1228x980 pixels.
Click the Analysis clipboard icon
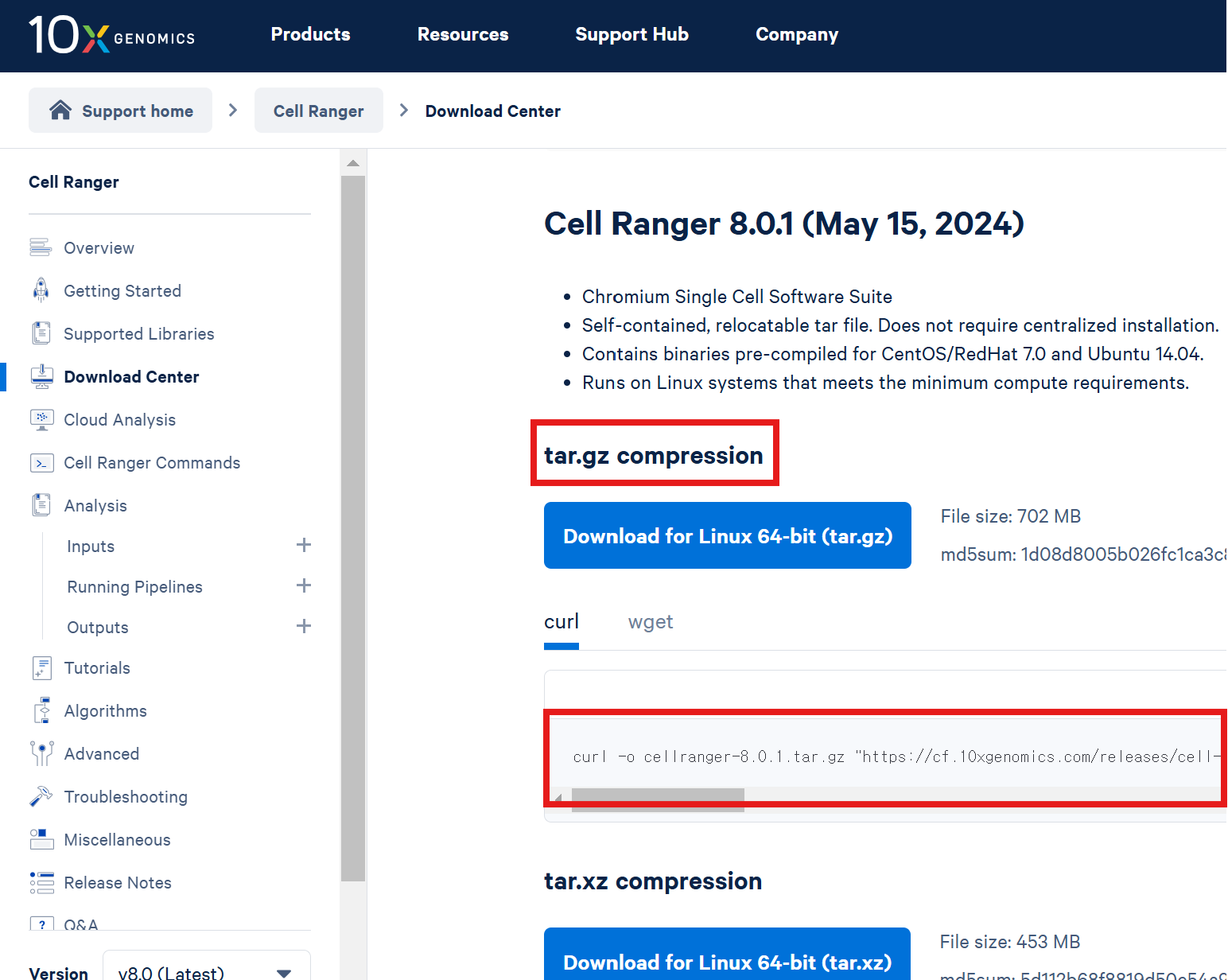[41, 505]
